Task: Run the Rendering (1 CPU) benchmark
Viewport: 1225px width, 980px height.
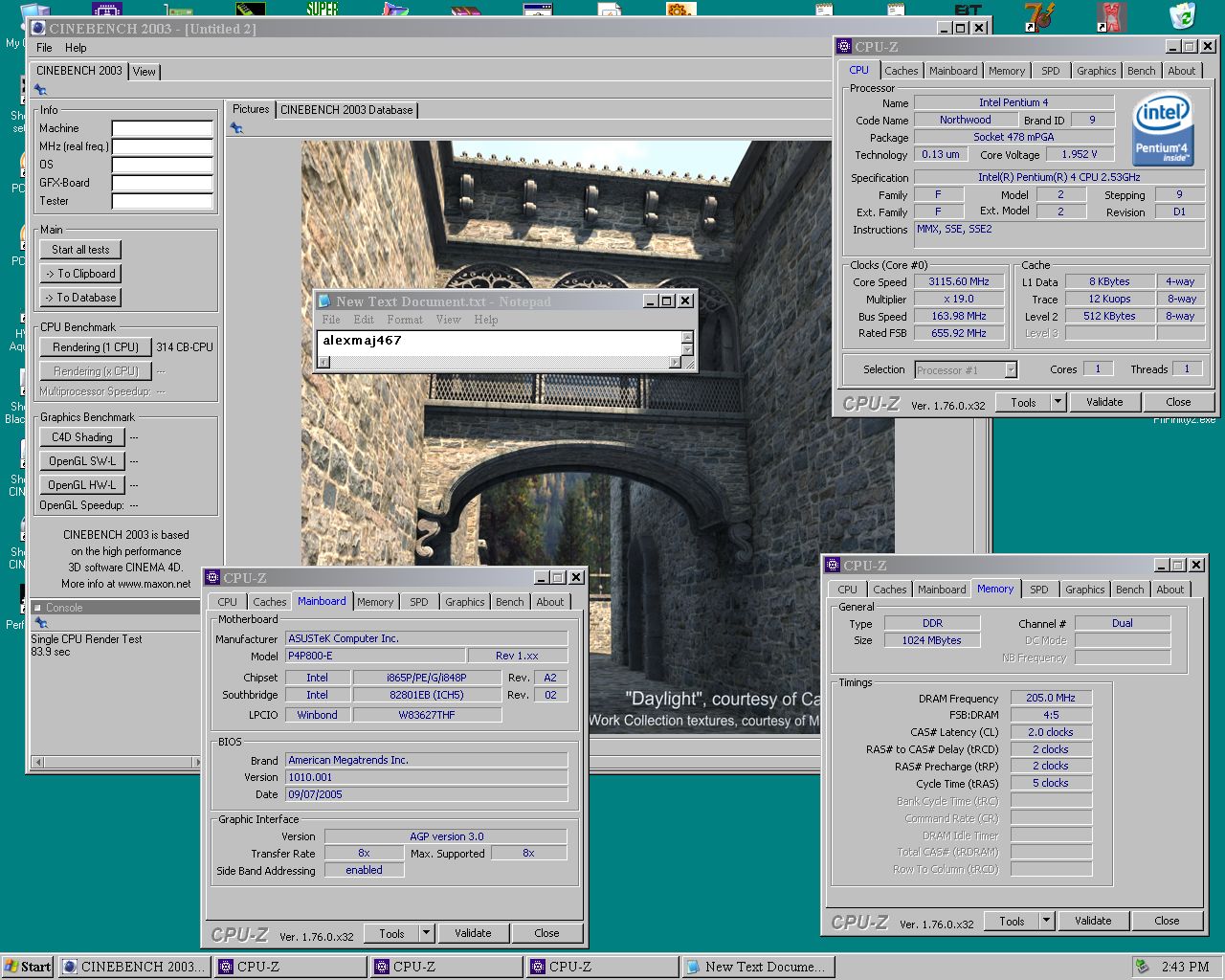Action: 96,347
